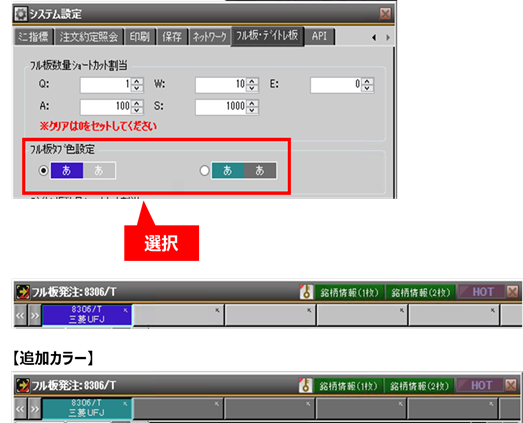Viewport: 523px width, 423px height.
Task: Select the teal tab color radio option
Action: (204, 170)
